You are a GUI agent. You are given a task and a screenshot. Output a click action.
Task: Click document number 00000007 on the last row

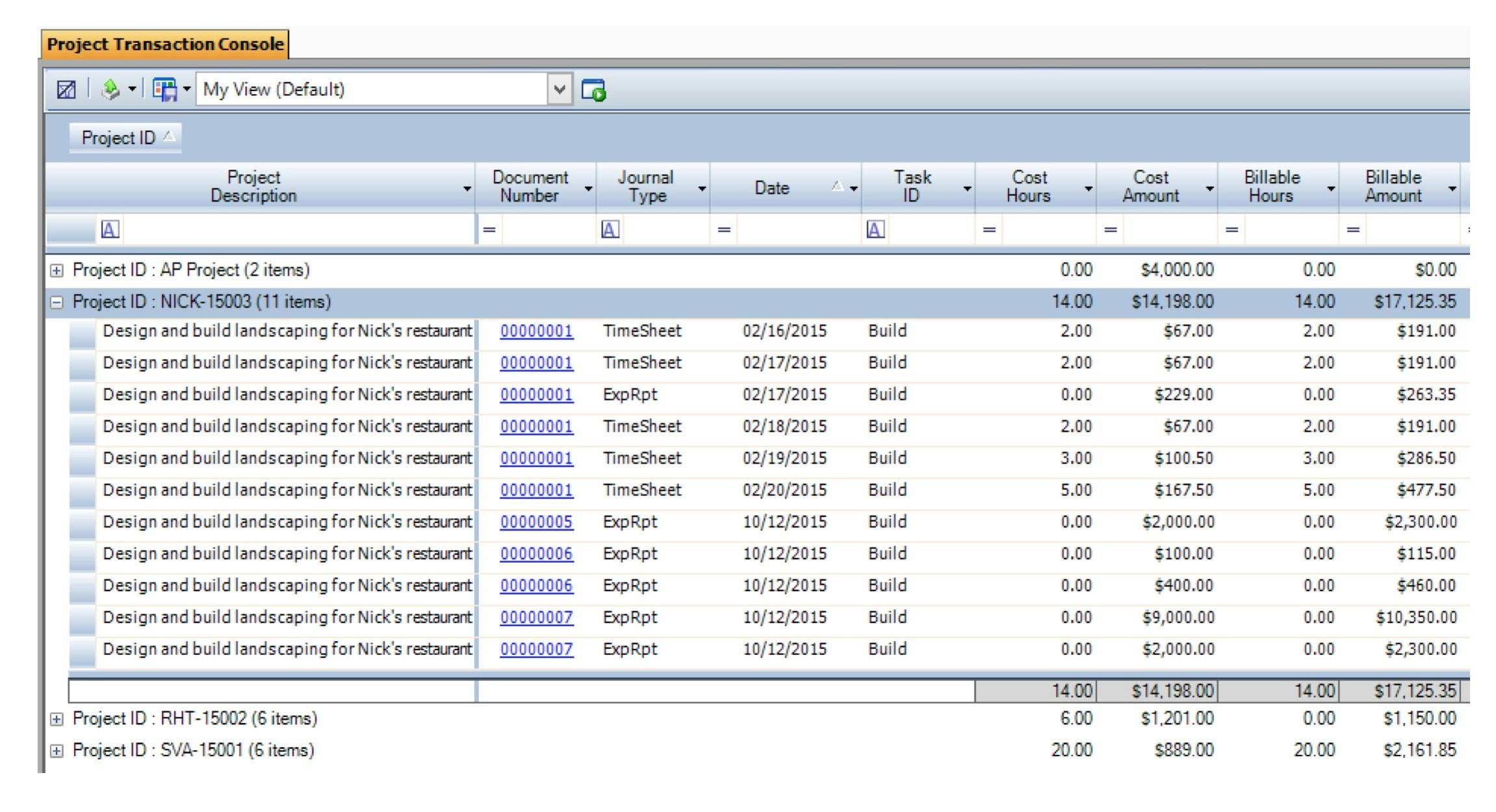point(535,649)
